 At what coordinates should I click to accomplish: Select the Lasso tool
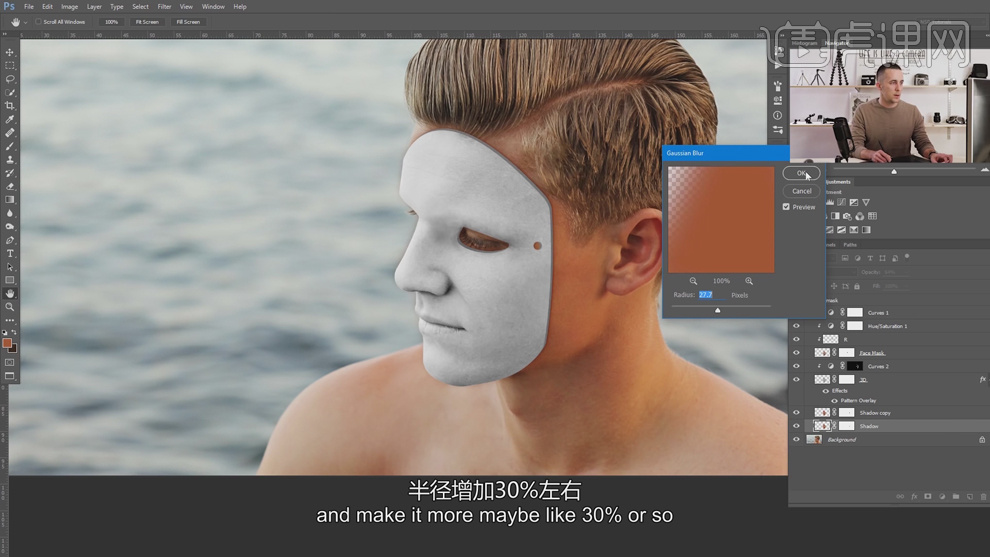coord(9,79)
